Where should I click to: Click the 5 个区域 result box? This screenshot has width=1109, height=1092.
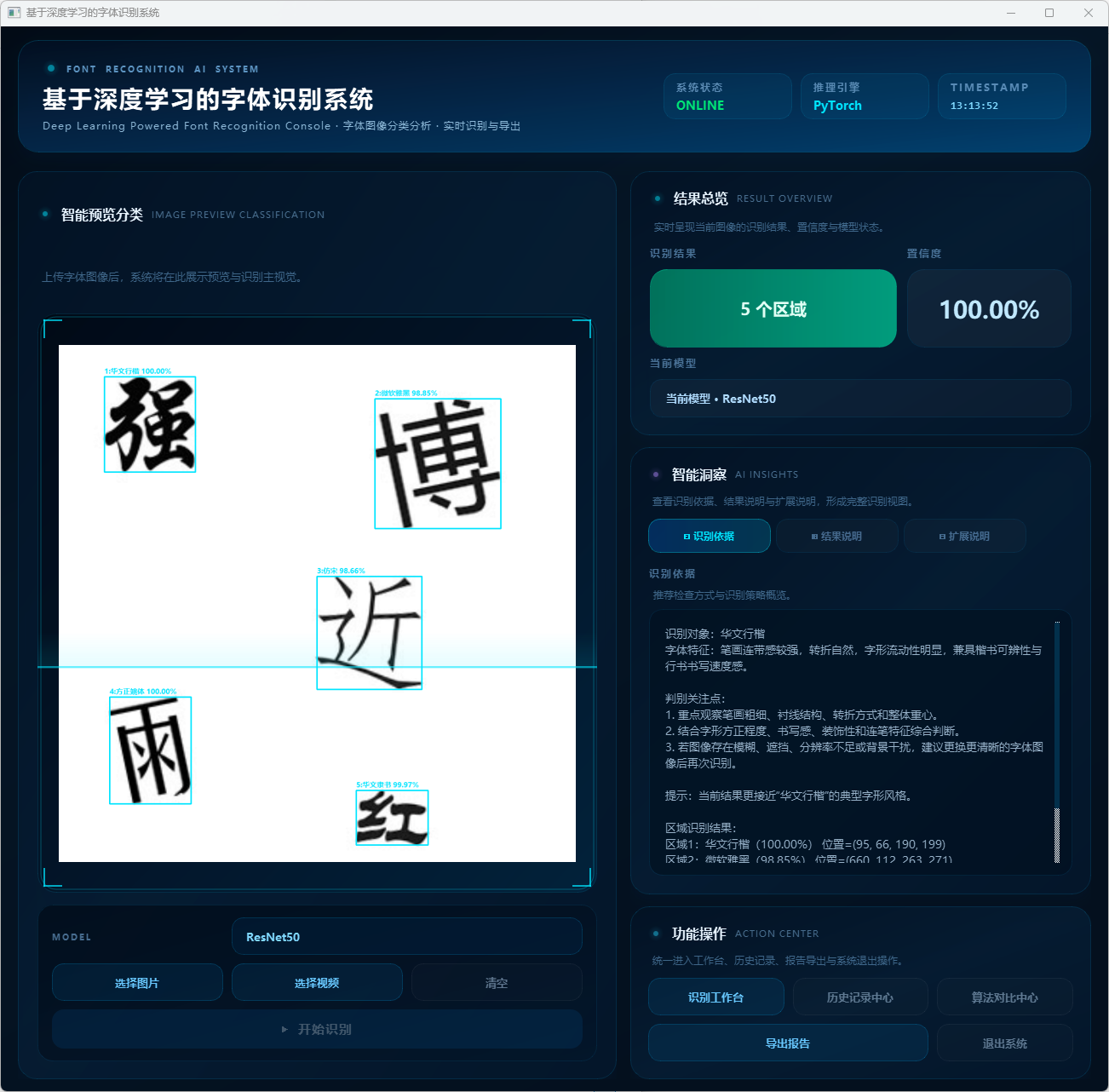[773, 309]
